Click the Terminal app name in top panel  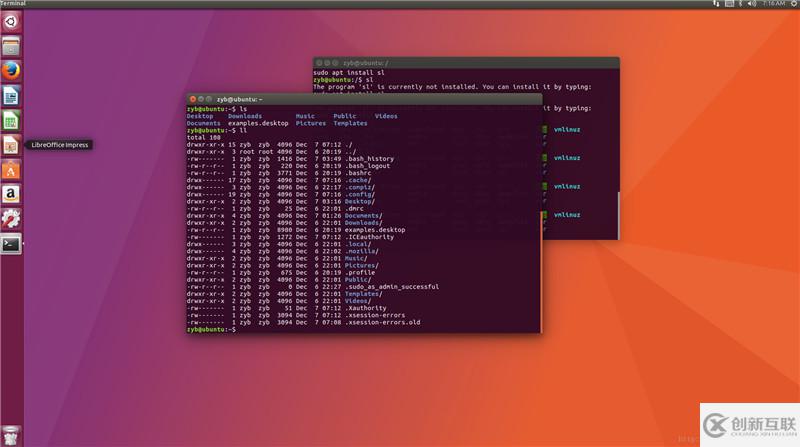pyautogui.click(x=13, y=4)
